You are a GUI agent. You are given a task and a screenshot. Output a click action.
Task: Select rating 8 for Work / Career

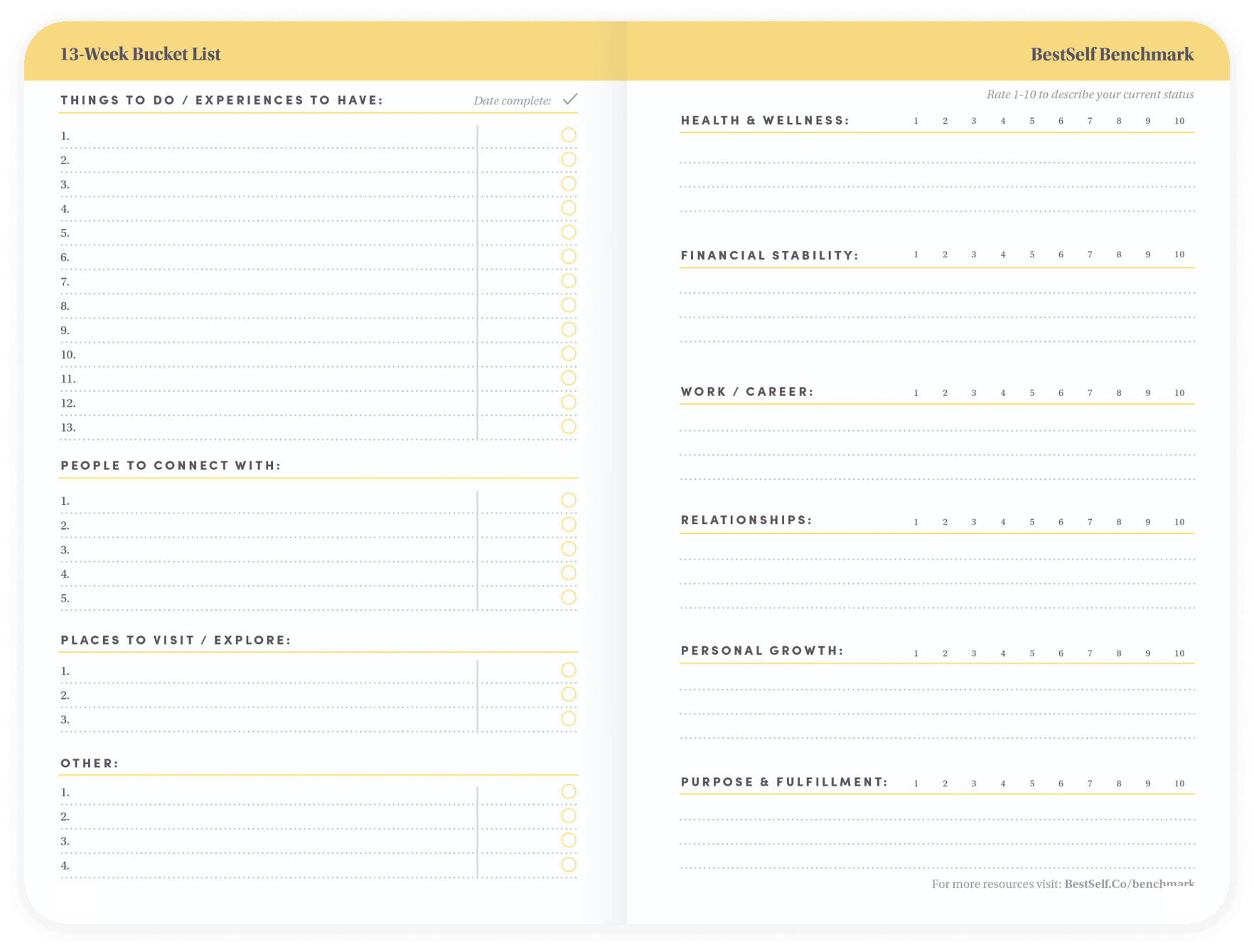tap(1119, 393)
